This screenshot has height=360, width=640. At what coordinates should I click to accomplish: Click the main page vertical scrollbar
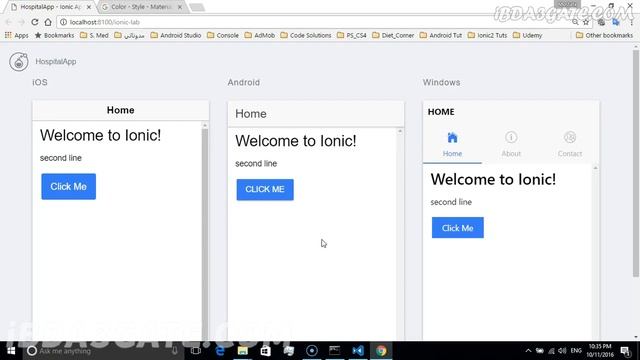point(636,163)
